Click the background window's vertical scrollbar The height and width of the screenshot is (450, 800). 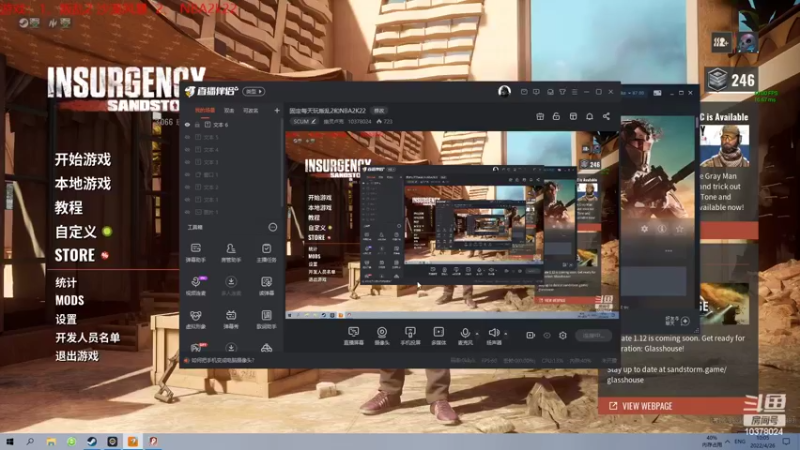click(x=697, y=122)
